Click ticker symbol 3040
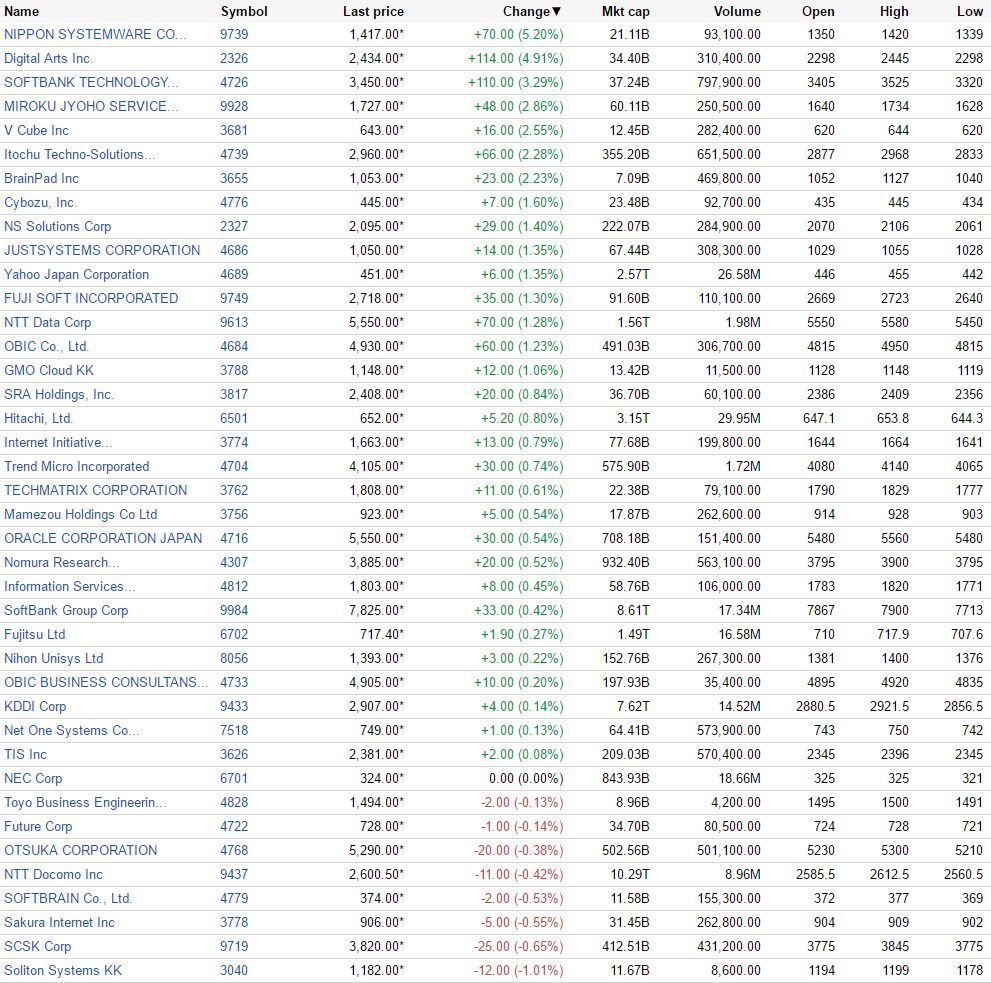This screenshot has width=991, height=983. coord(234,971)
